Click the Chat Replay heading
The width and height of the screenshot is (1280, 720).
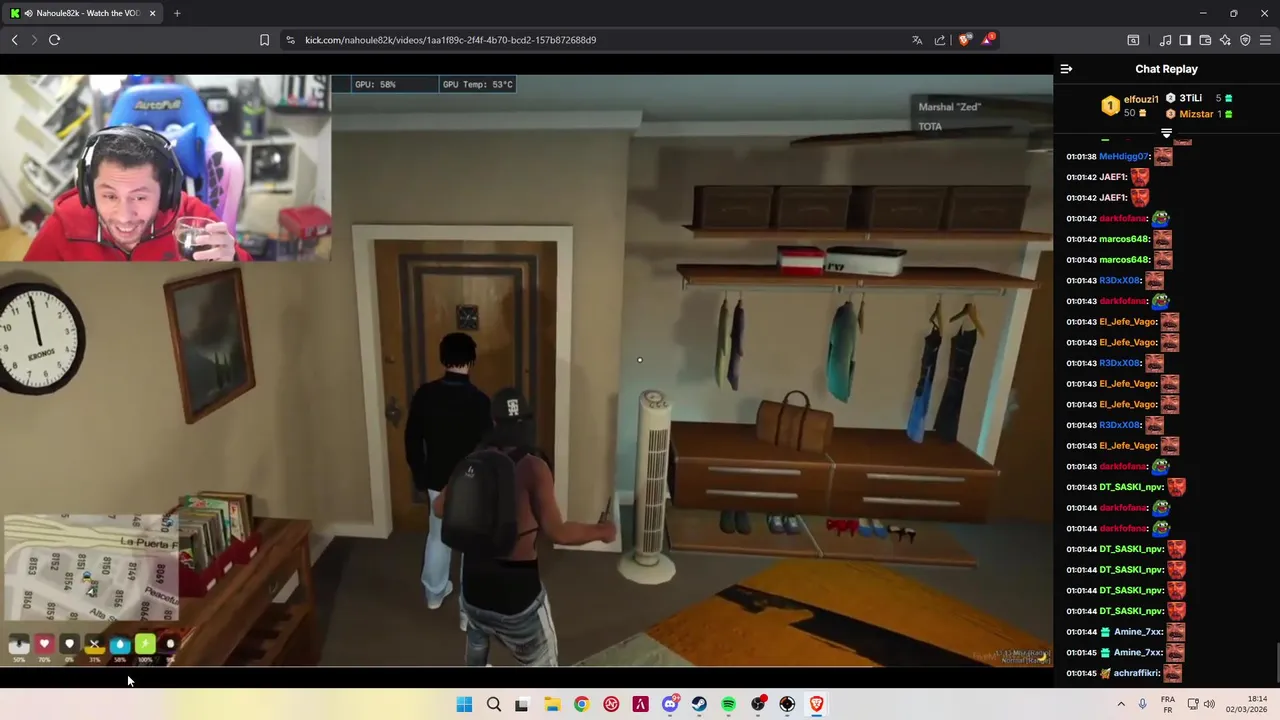[1166, 69]
